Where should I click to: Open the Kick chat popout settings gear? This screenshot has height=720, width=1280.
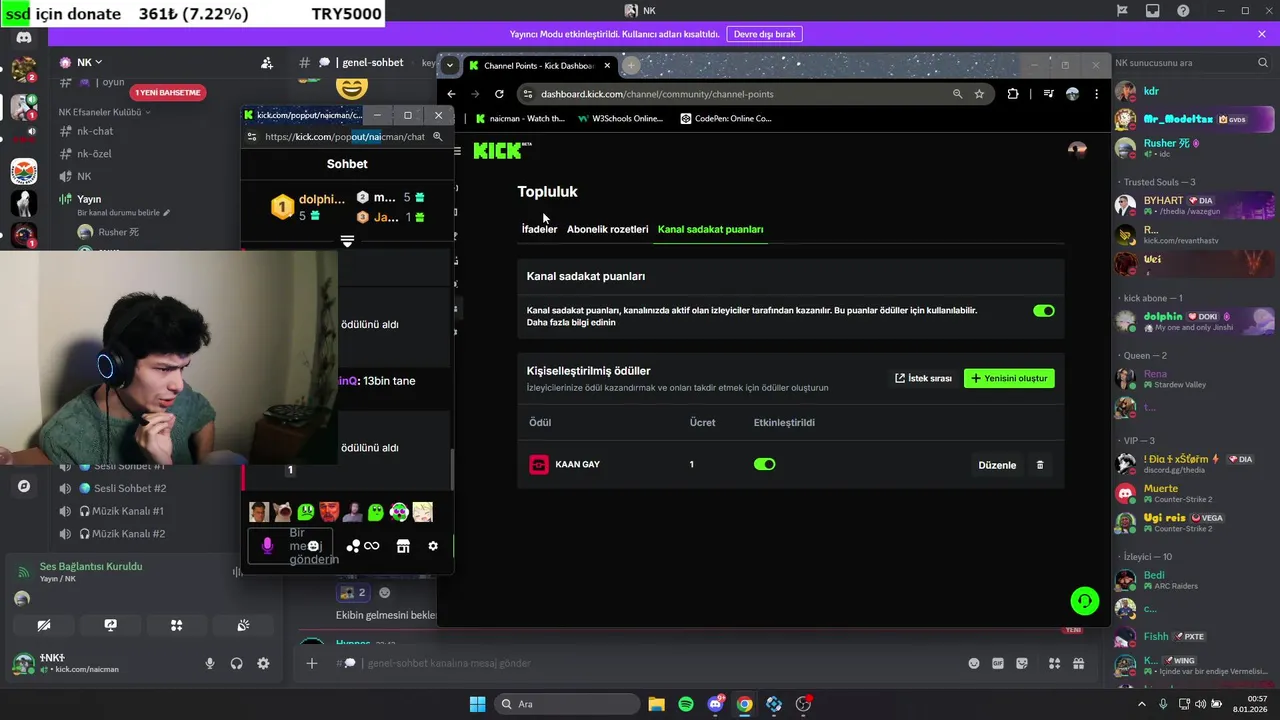click(433, 546)
